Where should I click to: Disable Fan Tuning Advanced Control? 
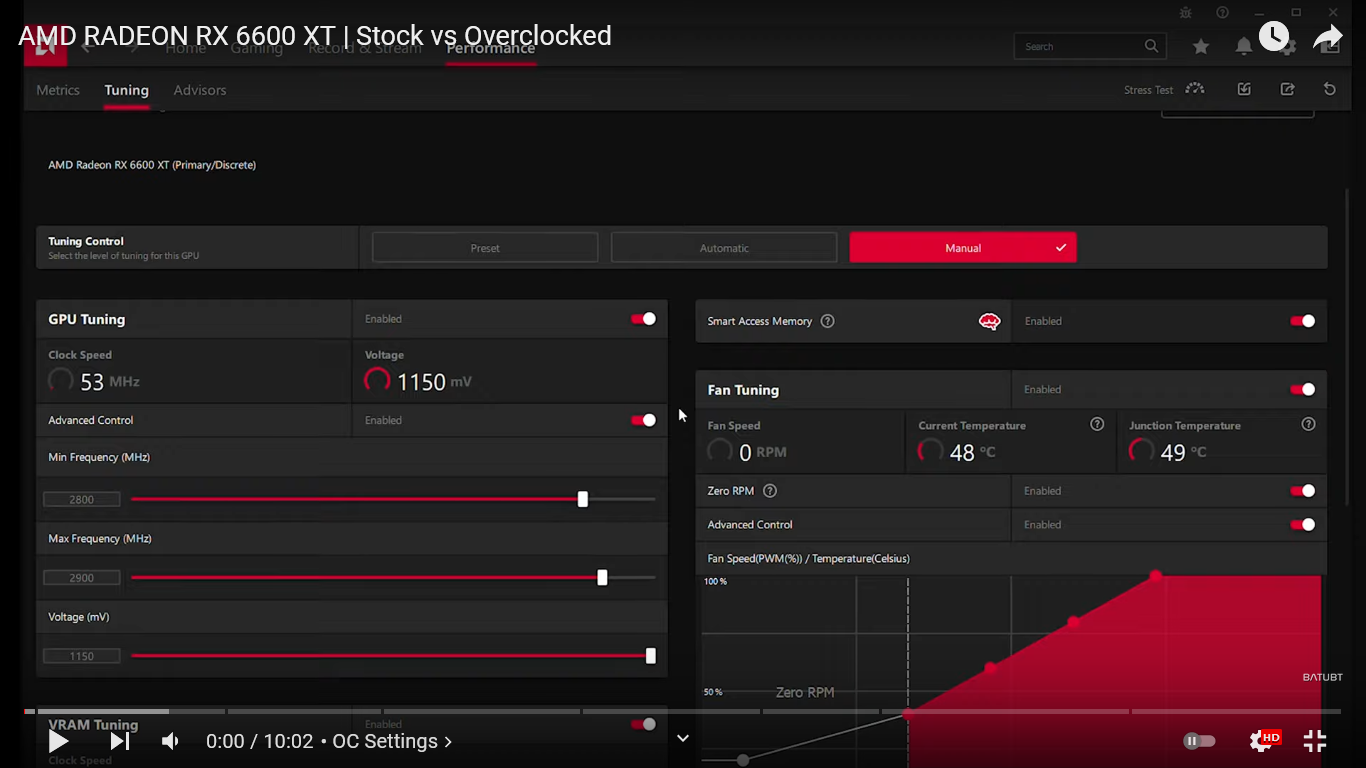tap(1302, 525)
